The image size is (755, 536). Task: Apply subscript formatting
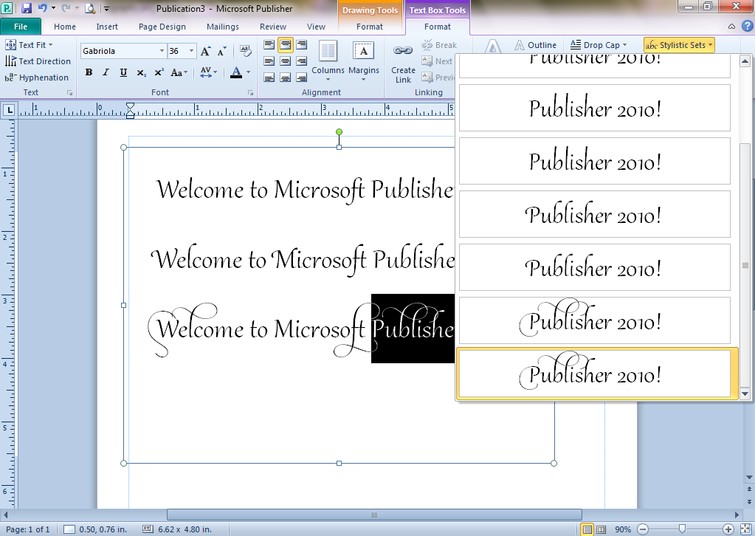[x=141, y=73]
